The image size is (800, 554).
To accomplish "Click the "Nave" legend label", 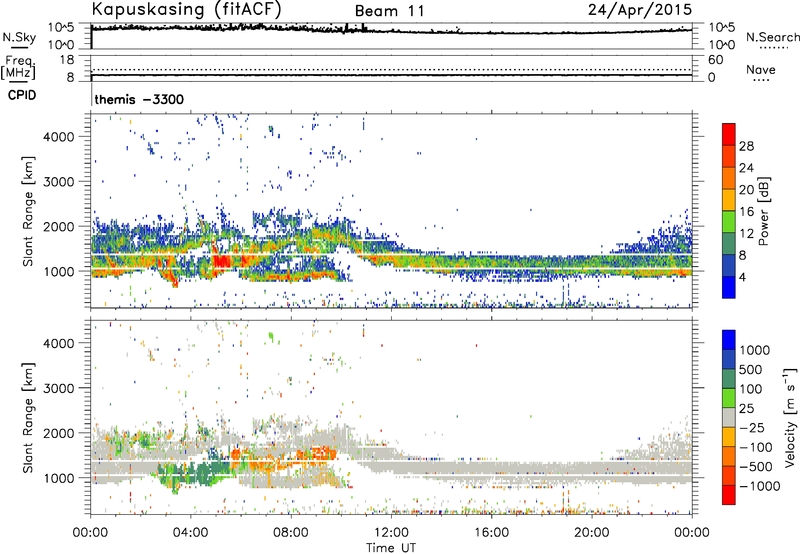I will click(761, 69).
